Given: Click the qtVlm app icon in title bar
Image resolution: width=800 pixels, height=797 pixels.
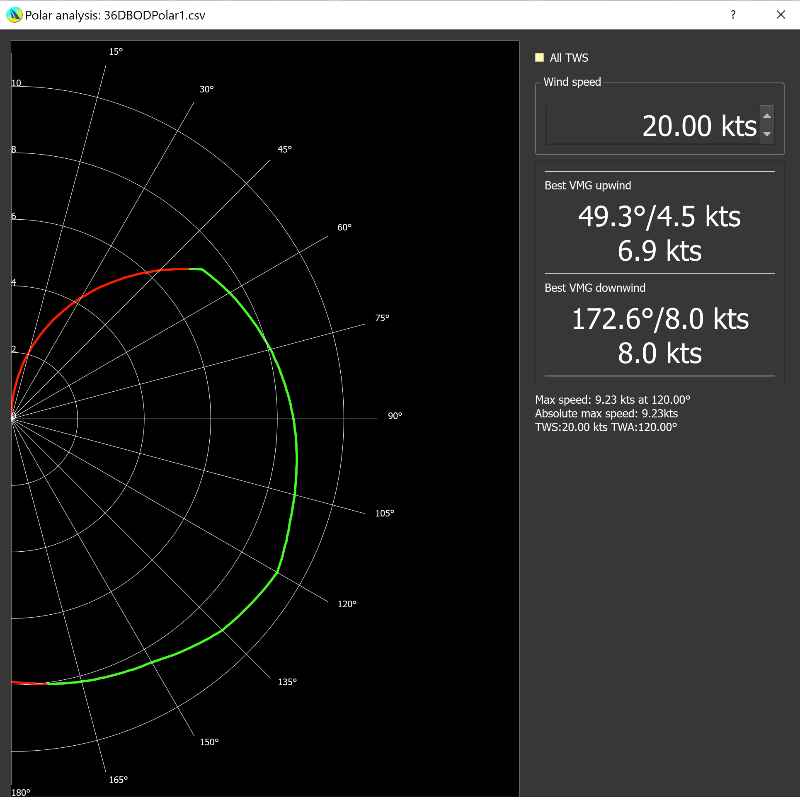Looking at the screenshot, I should tap(14, 15).
